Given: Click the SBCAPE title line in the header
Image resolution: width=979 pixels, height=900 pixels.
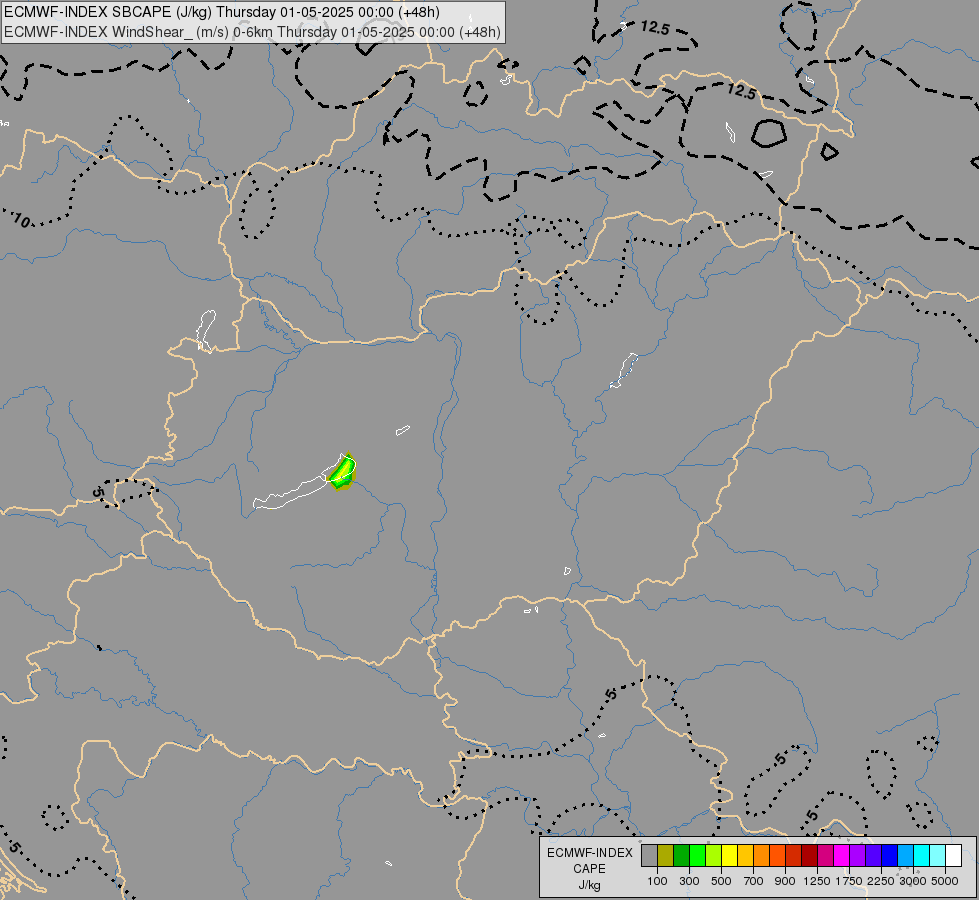Looking at the screenshot, I should pyautogui.click(x=222, y=12).
